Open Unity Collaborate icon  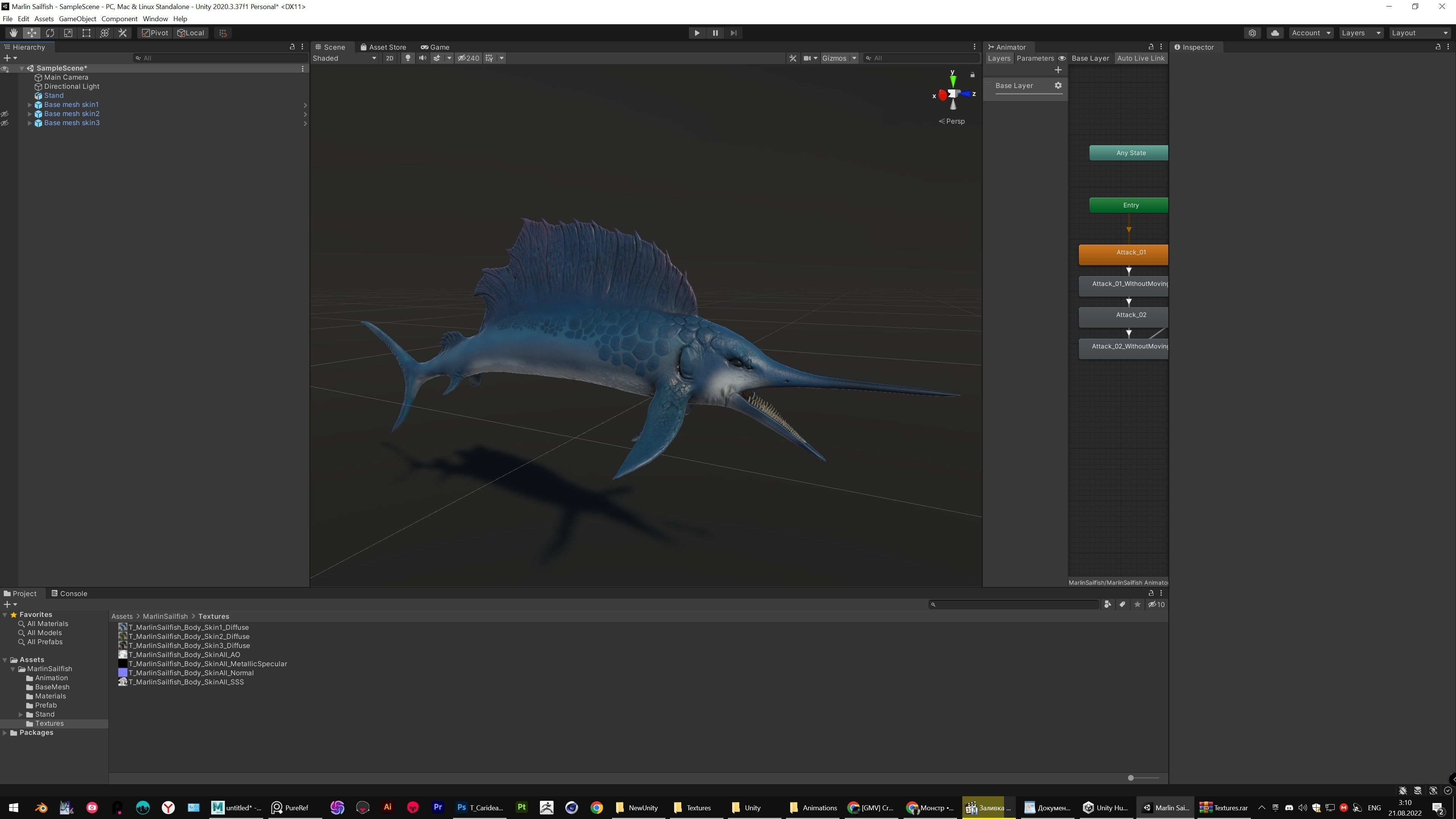point(1252,33)
